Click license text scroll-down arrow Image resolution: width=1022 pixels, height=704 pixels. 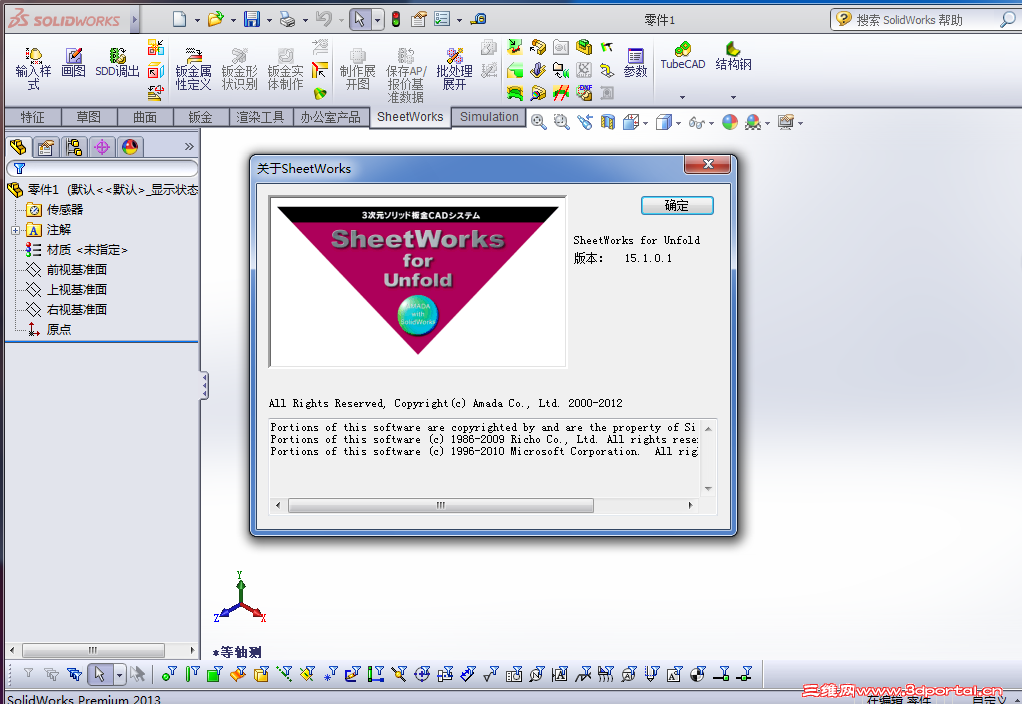[708, 489]
